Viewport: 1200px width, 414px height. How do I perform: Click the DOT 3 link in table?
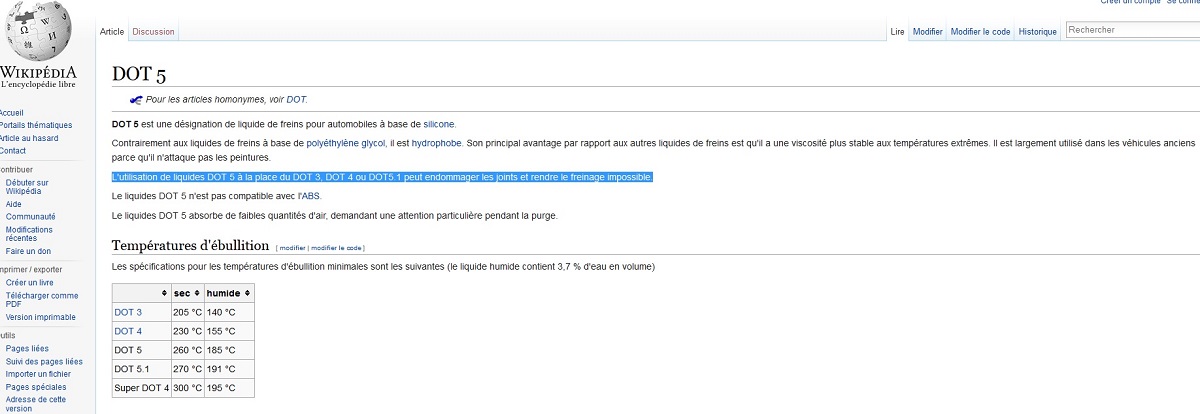coord(128,312)
